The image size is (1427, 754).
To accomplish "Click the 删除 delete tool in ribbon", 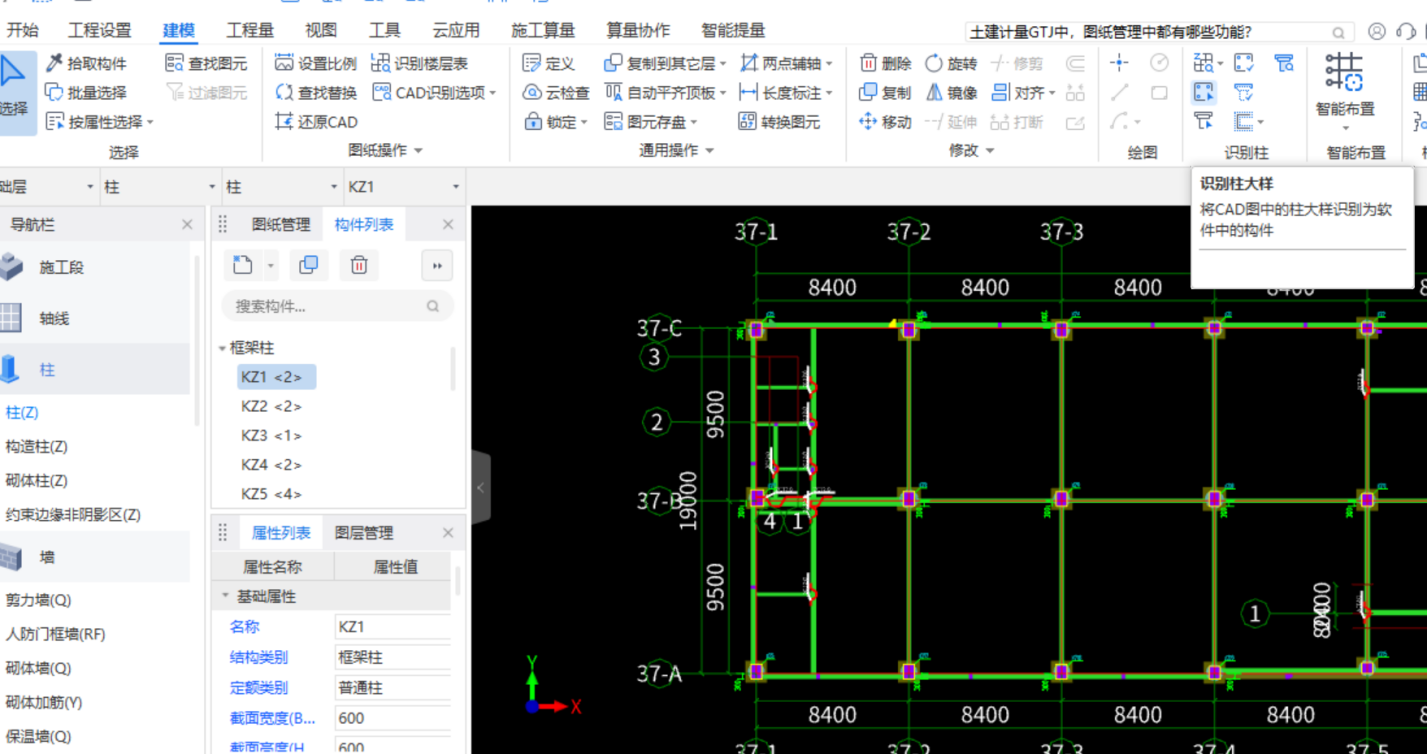I will point(886,63).
